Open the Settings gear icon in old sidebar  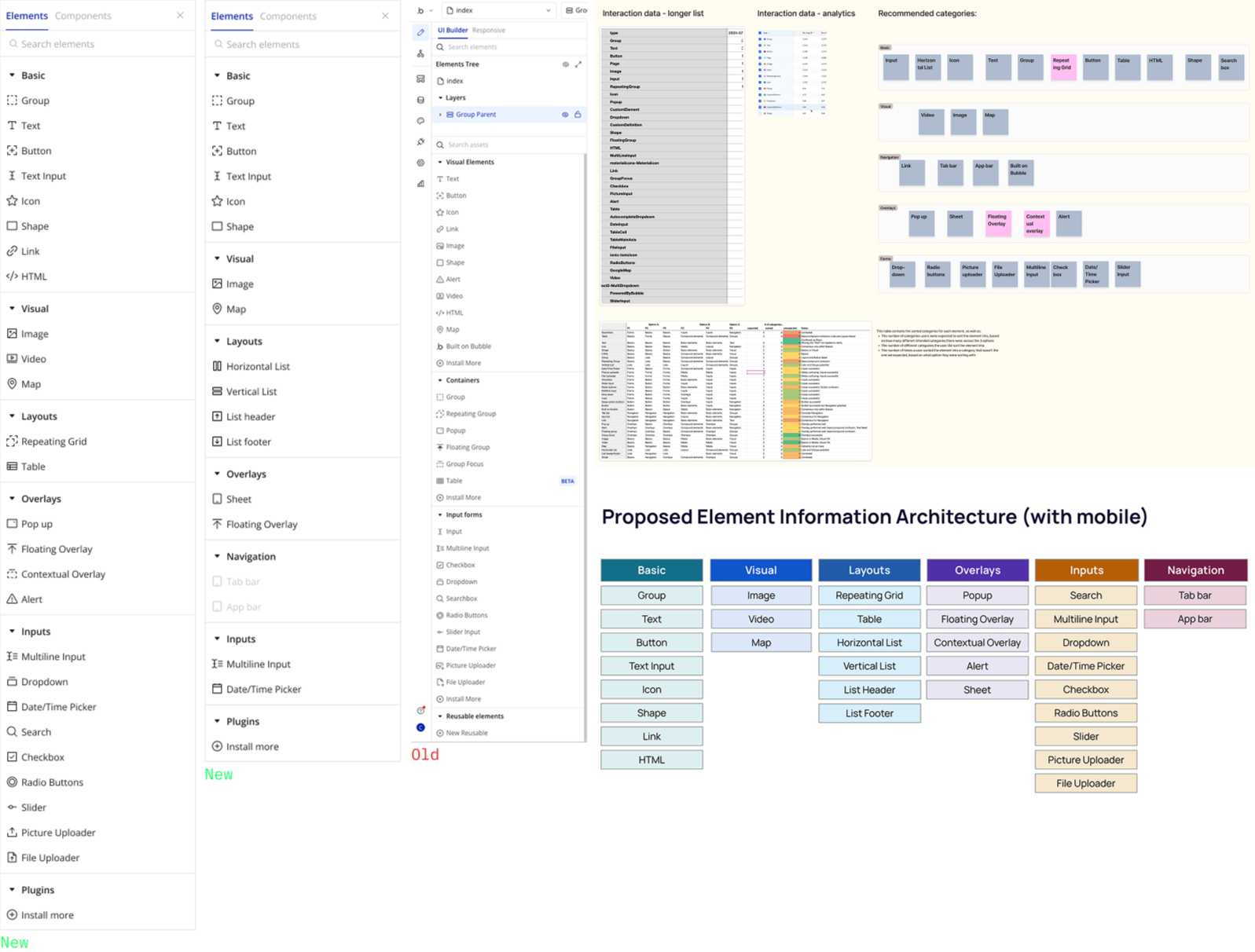[x=420, y=163]
